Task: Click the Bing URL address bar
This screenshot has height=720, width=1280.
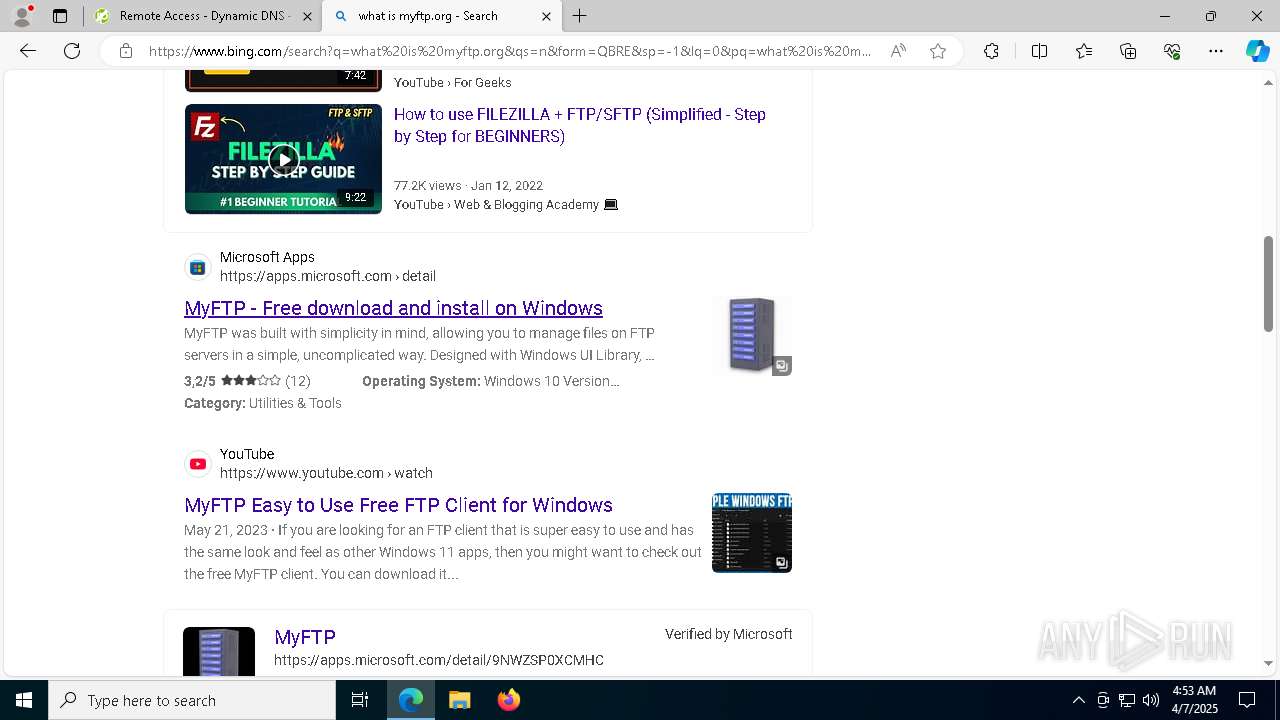Action: click(510, 51)
